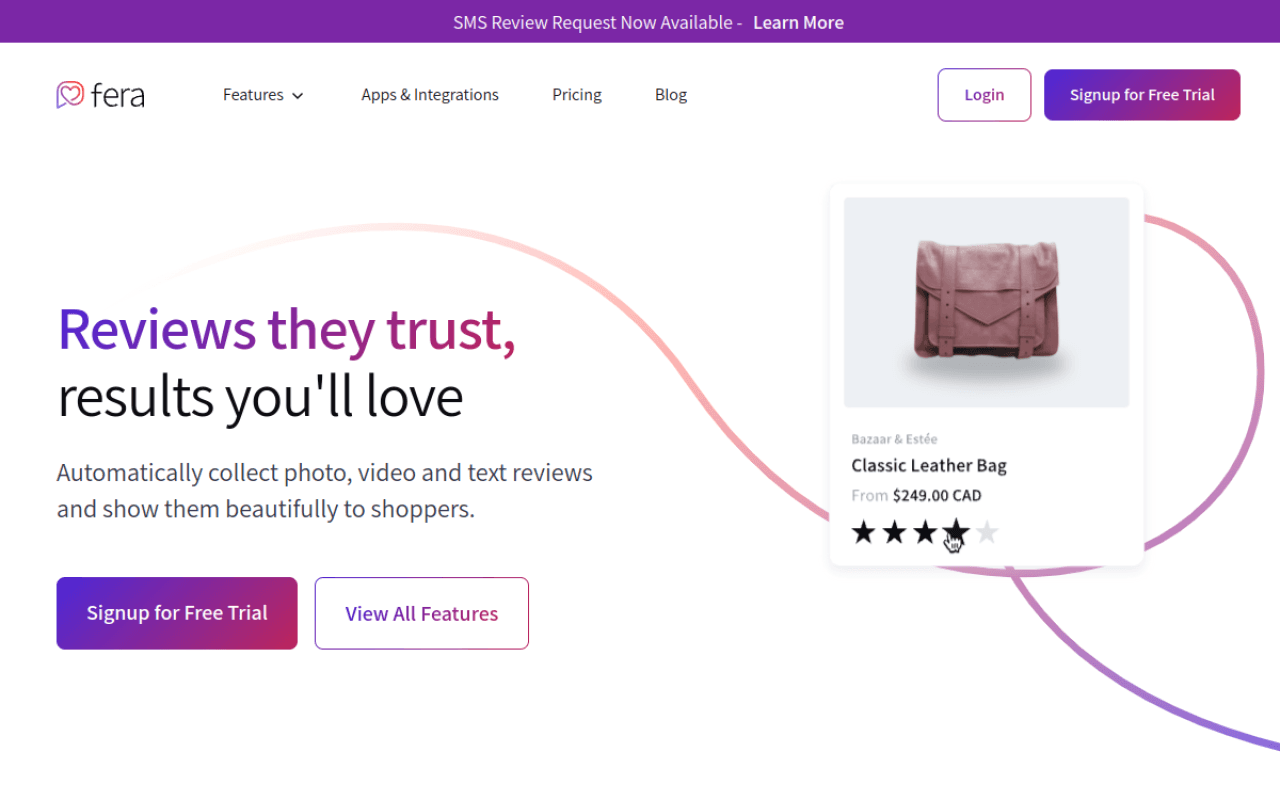Select the fourth rating star
Image resolution: width=1280 pixels, height=810 pixels.
[x=956, y=532]
